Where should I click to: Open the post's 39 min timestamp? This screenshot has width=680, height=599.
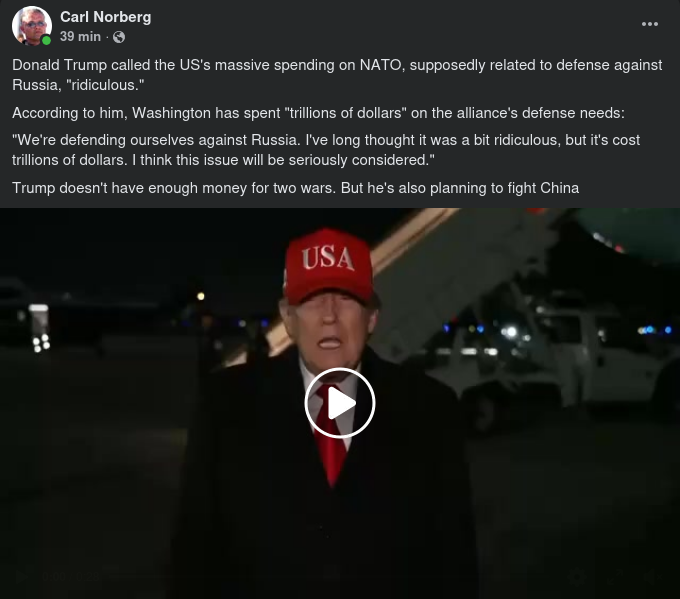[x=80, y=36]
